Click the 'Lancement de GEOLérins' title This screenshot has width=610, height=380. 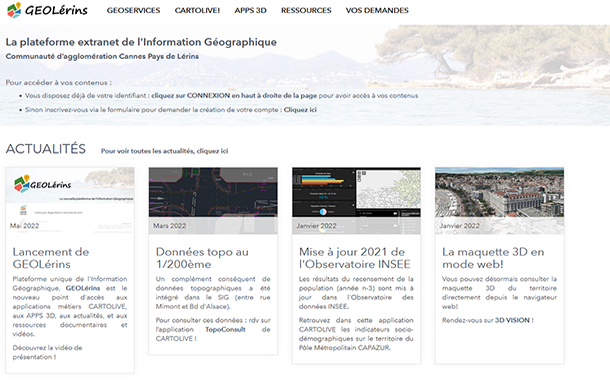pos(51,258)
